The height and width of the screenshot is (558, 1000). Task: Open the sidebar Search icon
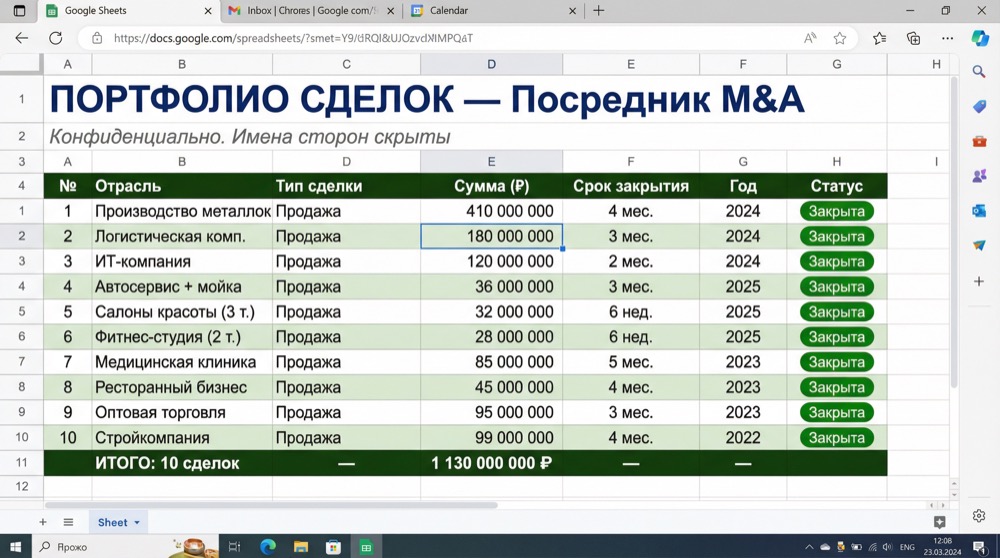click(979, 71)
